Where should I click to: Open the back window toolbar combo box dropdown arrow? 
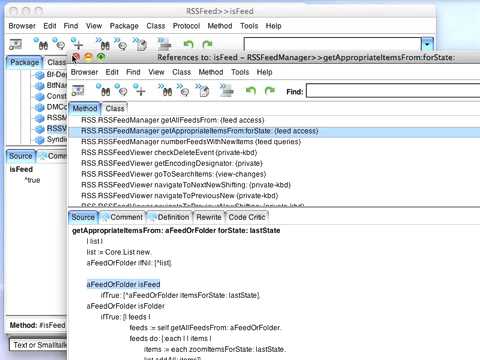(427, 44)
